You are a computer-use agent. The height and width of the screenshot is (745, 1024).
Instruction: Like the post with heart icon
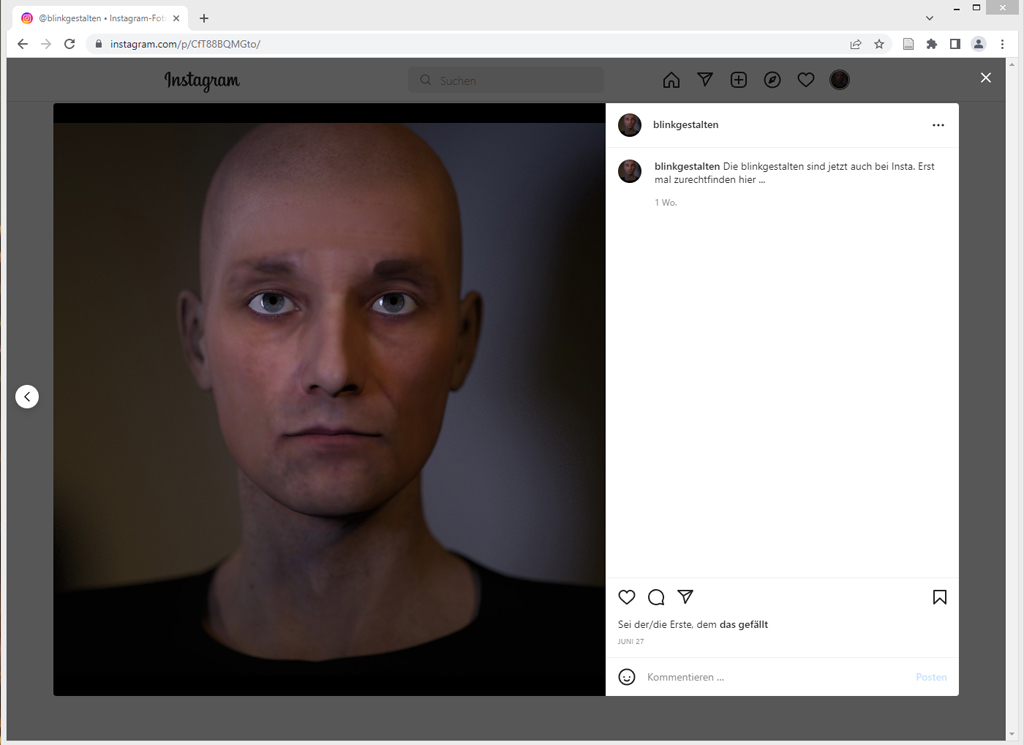[627, 597]
